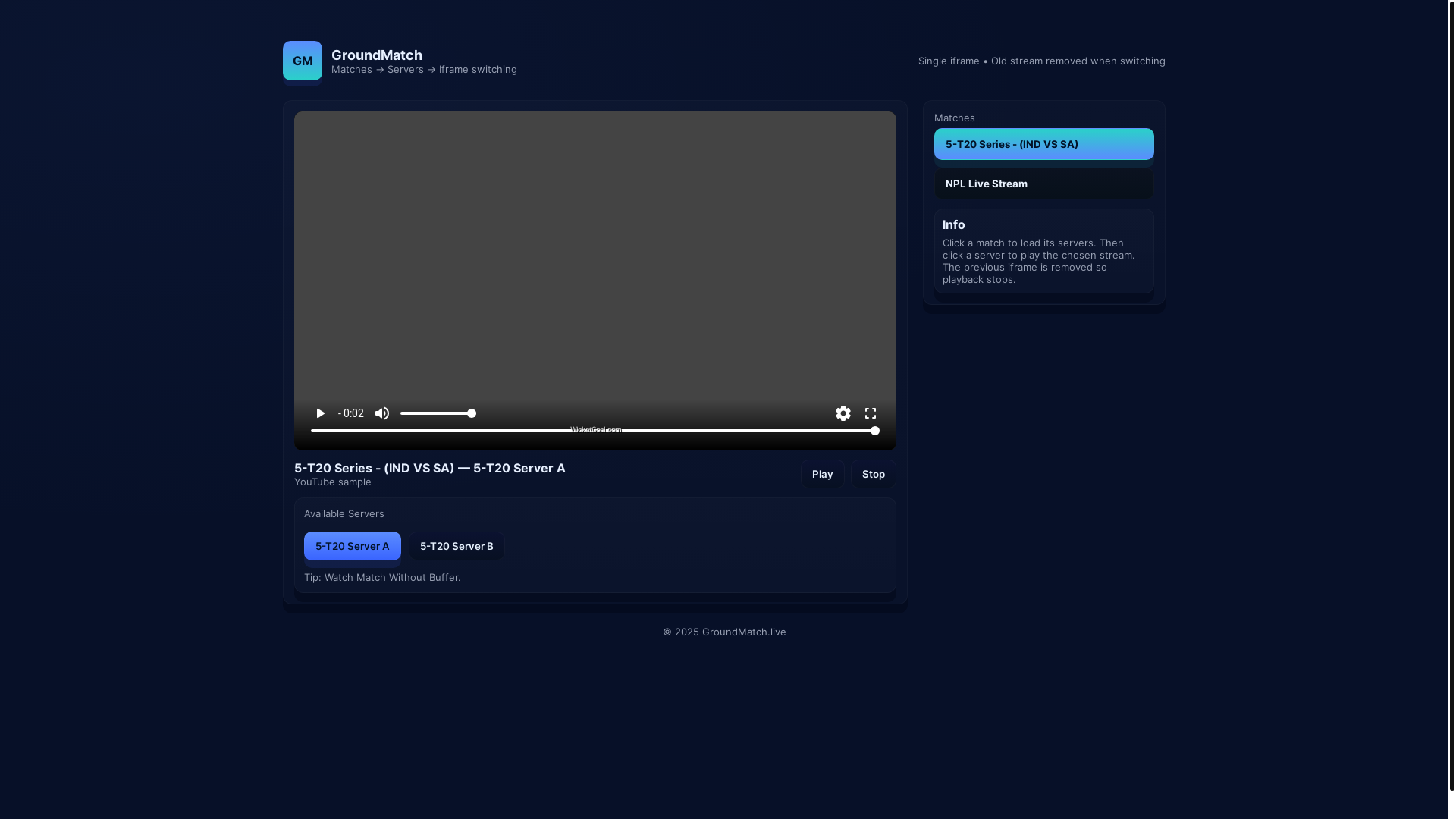Viewport: 1456px width, 819px height.
Task: Enter fullscreen mode in the video player
Action: pos(871,413)
